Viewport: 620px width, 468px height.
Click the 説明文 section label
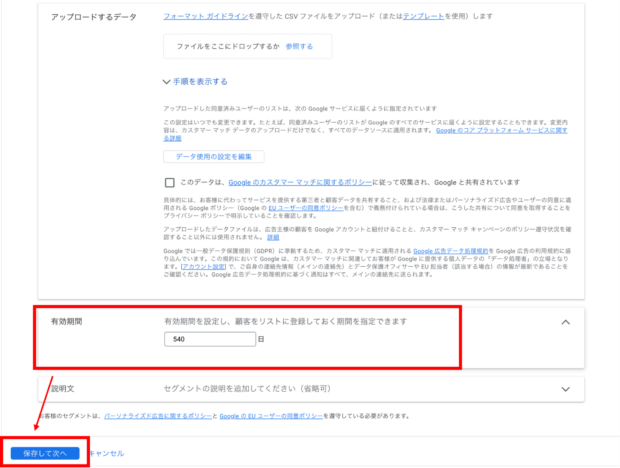(x=62, y=389)
